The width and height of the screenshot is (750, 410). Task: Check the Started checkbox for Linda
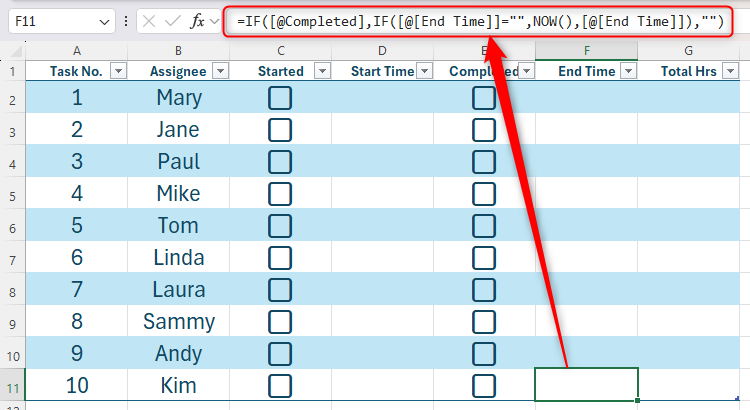280,258
